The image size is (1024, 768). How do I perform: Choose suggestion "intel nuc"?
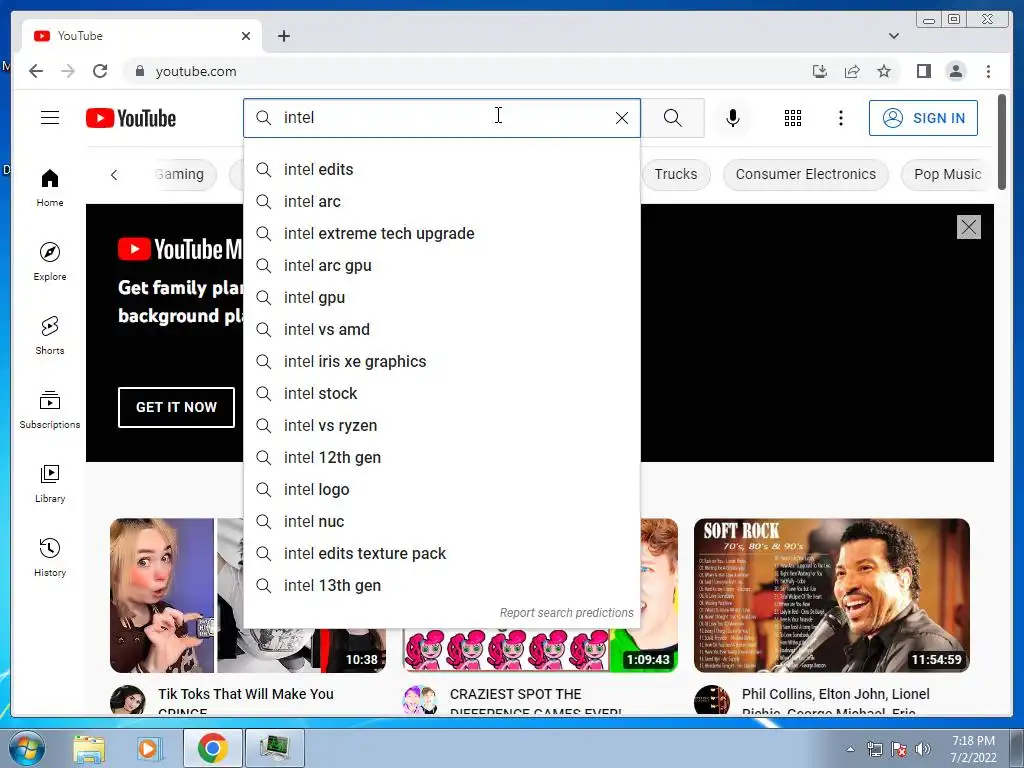click(441, 522)
